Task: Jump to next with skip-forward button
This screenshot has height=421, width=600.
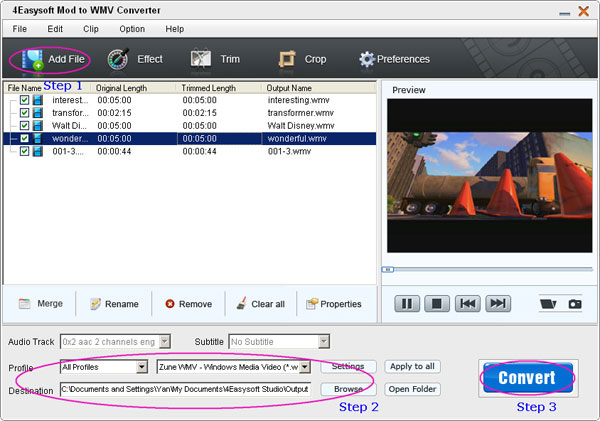Action: click(x=498, y=304)
